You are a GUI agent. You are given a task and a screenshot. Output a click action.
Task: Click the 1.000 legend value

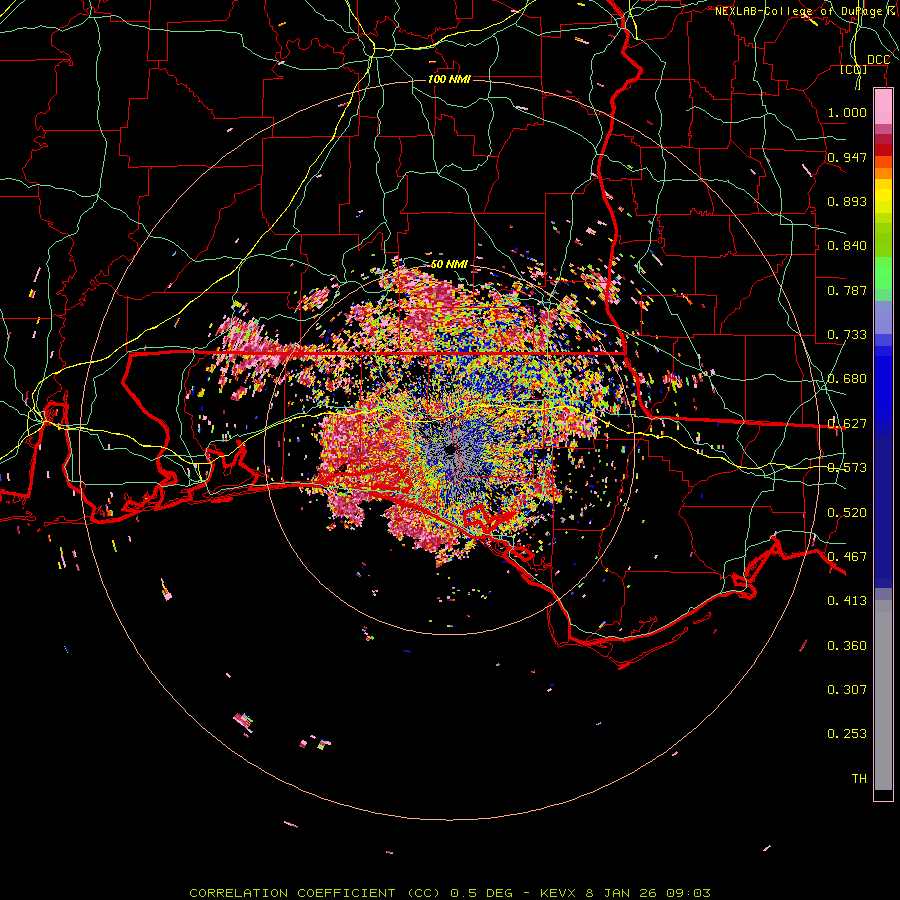click(847, 112)
